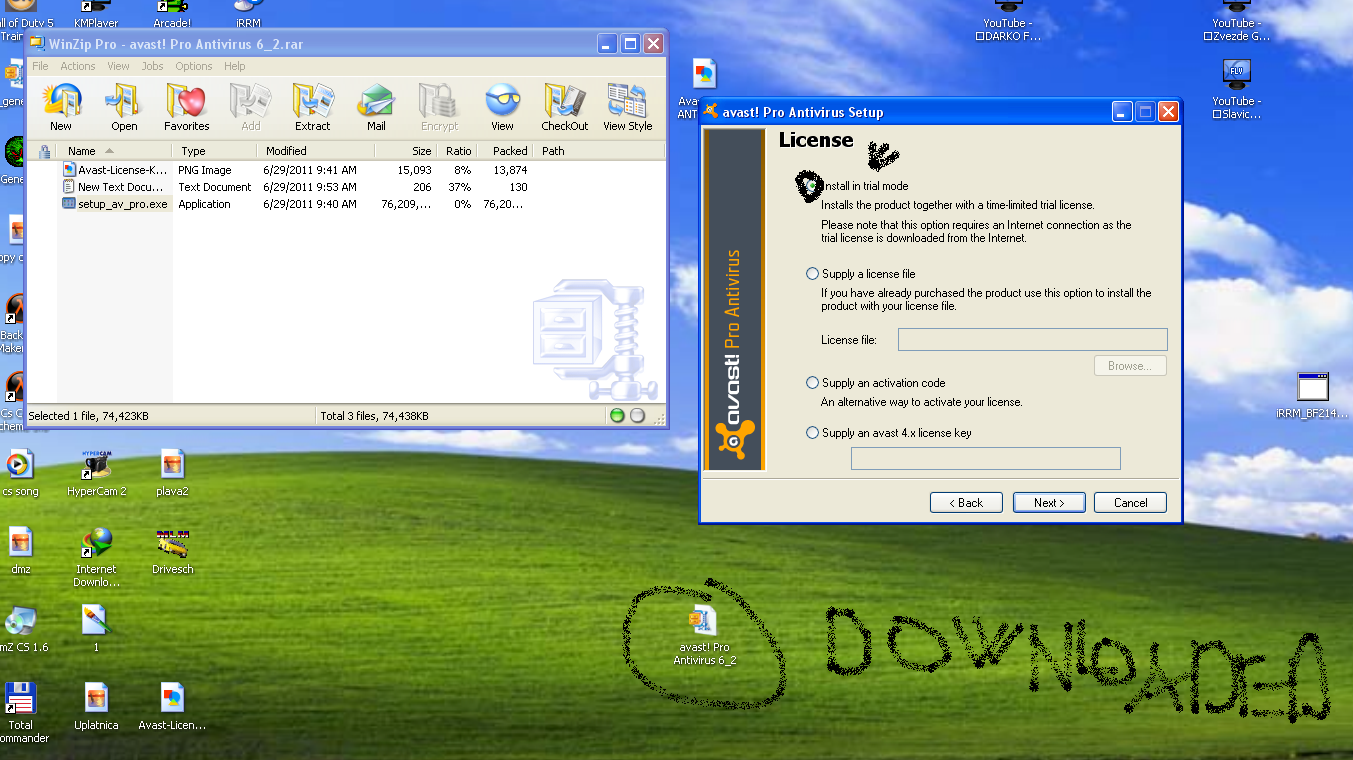Open the Jobs menu in WinZip
The width and height of the screenshot is (1353, 760).
click(152, 66)
